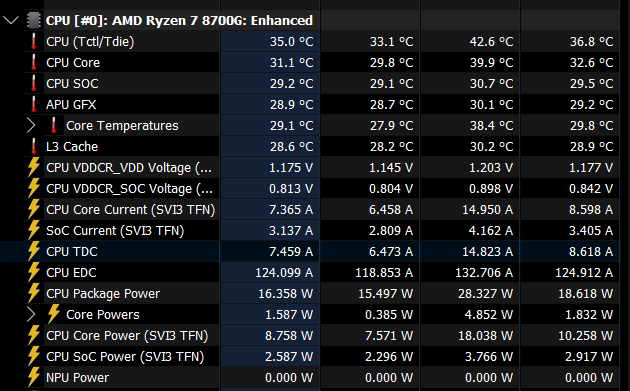The width and height of the screenshot is (630, 391).
Task: Select the SoC Current (SVI3 TFN) label
Action: click(115, 231)
